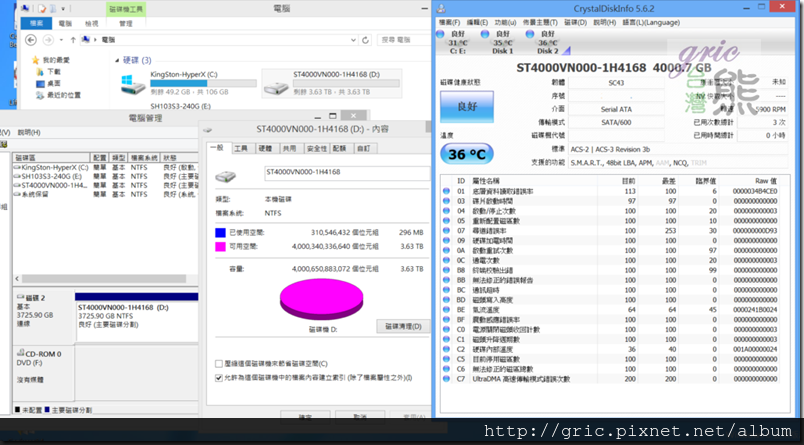Click the 我的最愛 star icon in sidebar
The width and height of the screenshot is (804, 445).
pyautogui.click(x=35, y=60)
